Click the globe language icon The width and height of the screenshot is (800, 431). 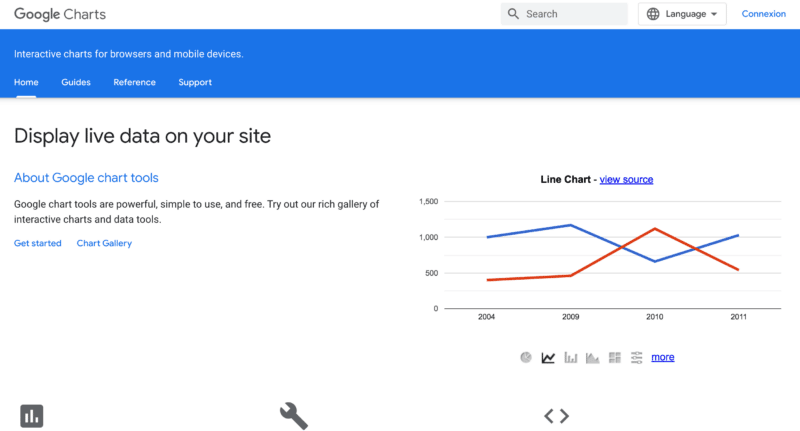(x=653, y=14)
